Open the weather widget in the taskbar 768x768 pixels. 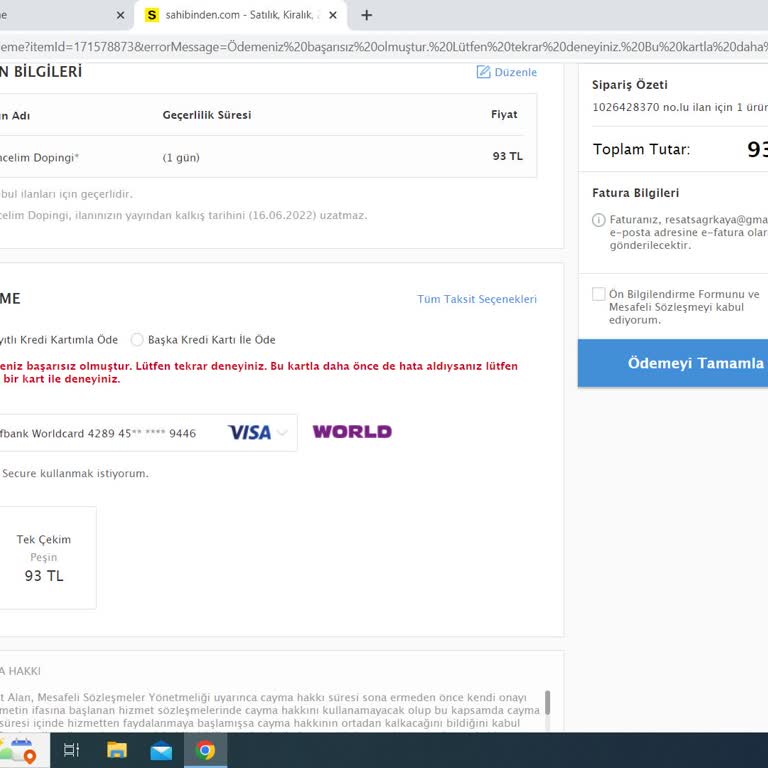(x=22, y=750)
